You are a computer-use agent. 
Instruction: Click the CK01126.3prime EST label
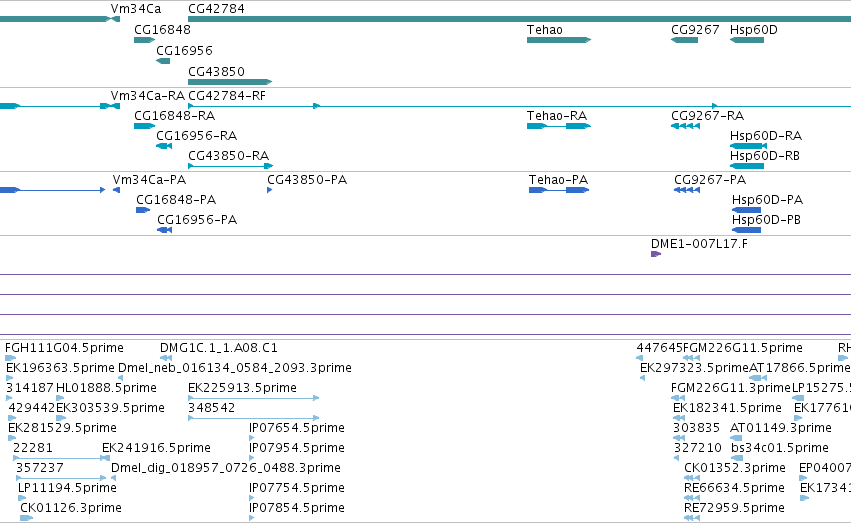tap(71, 508)
